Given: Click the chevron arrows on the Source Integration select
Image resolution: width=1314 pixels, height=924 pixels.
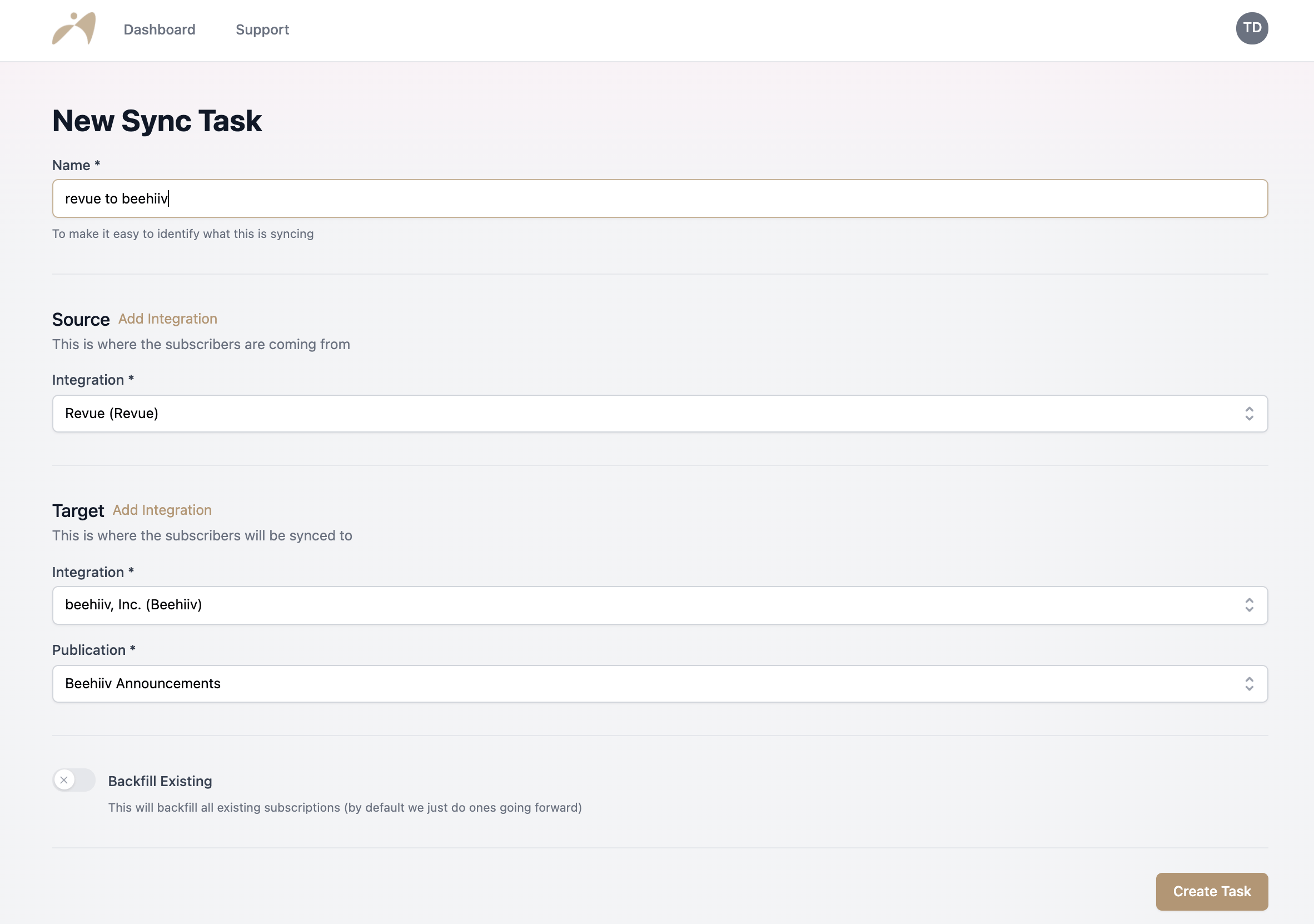Looking at the screenshot, I should click(x=1249, y=413).
